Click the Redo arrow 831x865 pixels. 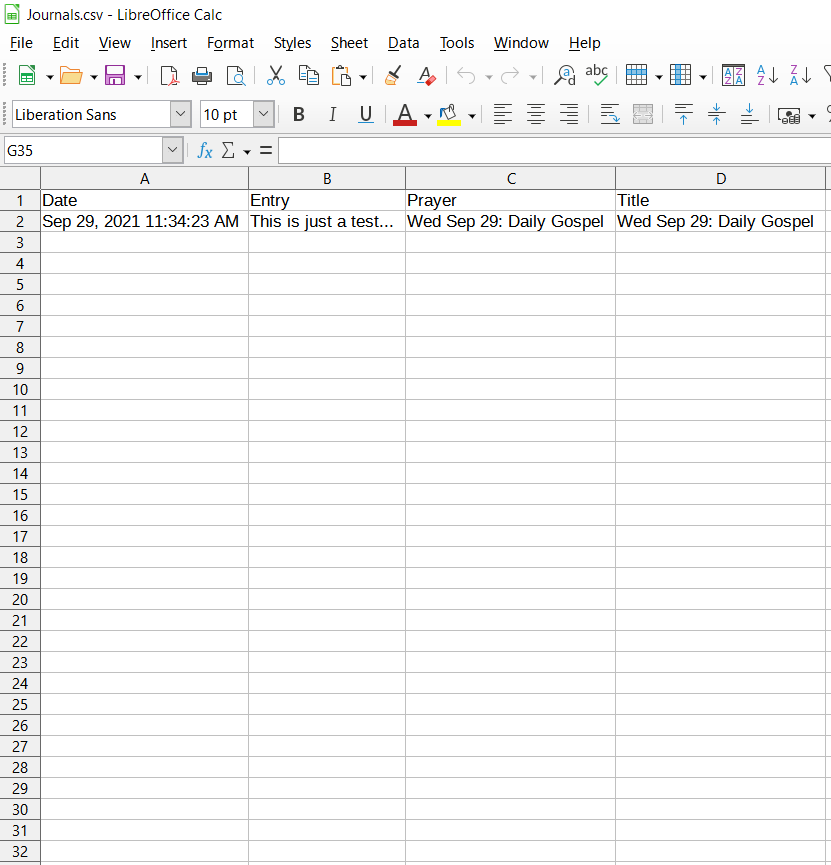[x=510, y=76]
